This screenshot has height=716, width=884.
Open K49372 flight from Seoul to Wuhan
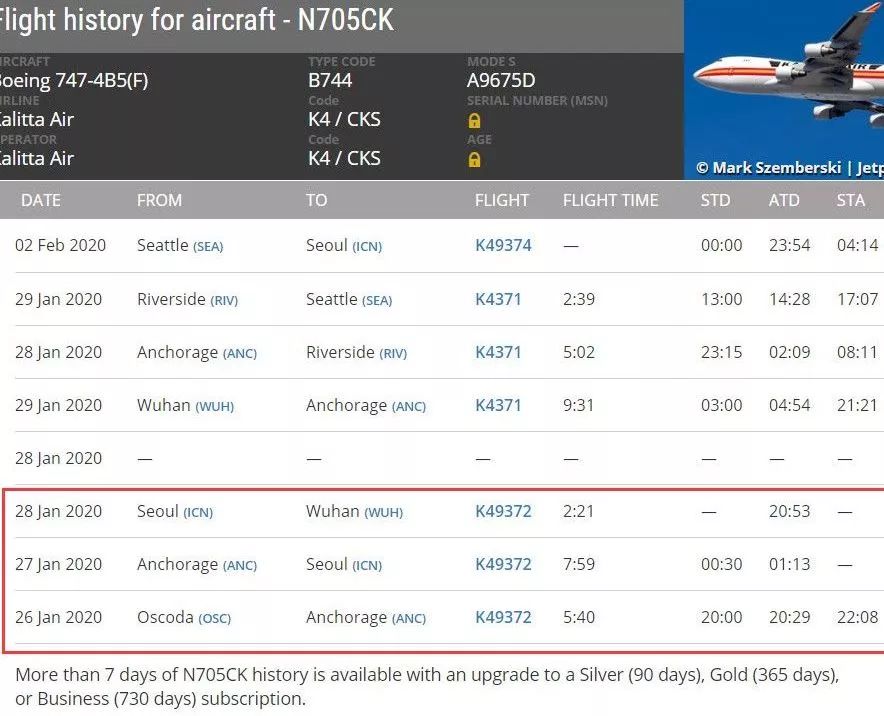[x=503, y=511]
